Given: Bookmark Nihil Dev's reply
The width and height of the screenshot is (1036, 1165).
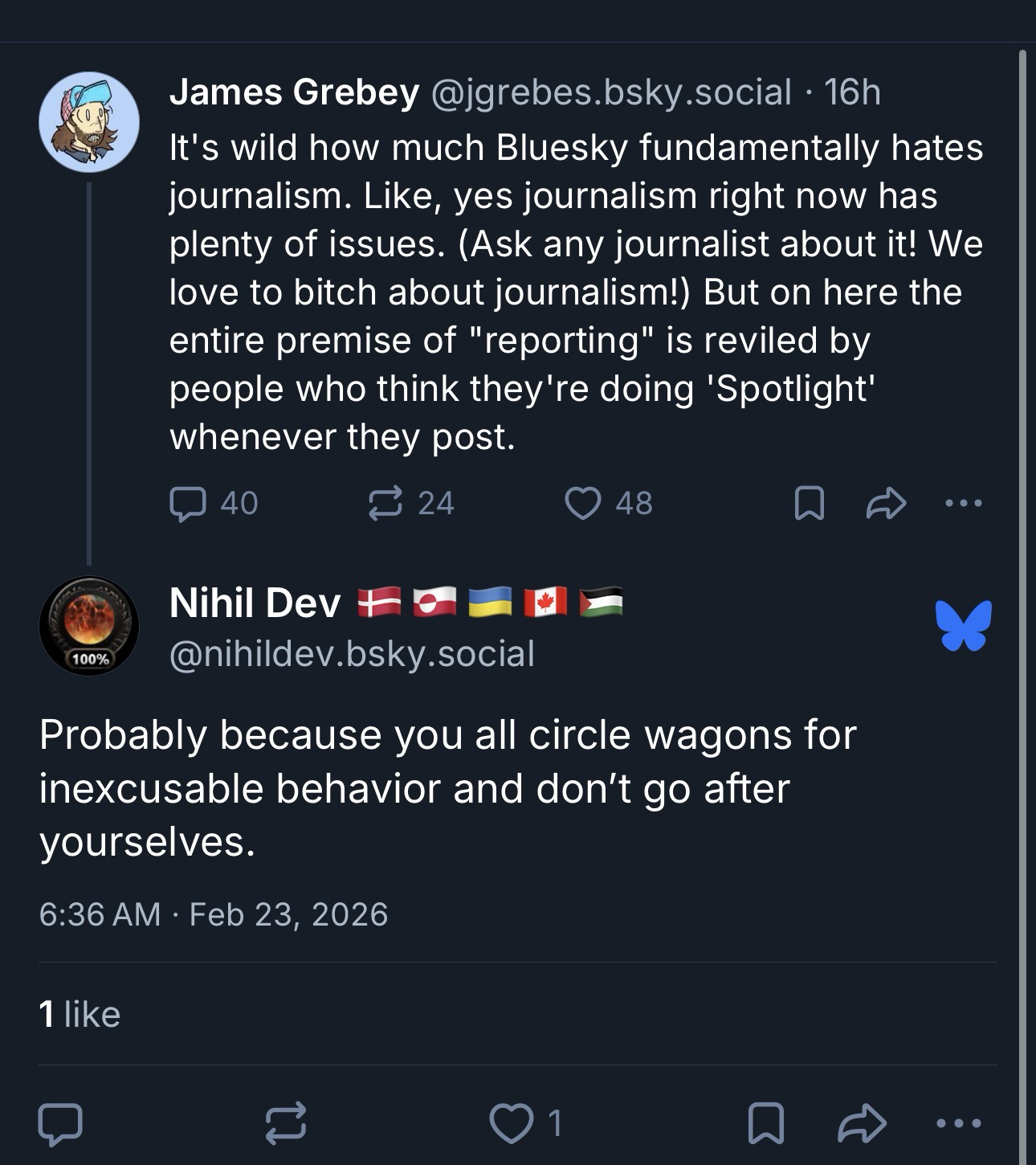Looking at the screenshot, I should [765, 1123].
